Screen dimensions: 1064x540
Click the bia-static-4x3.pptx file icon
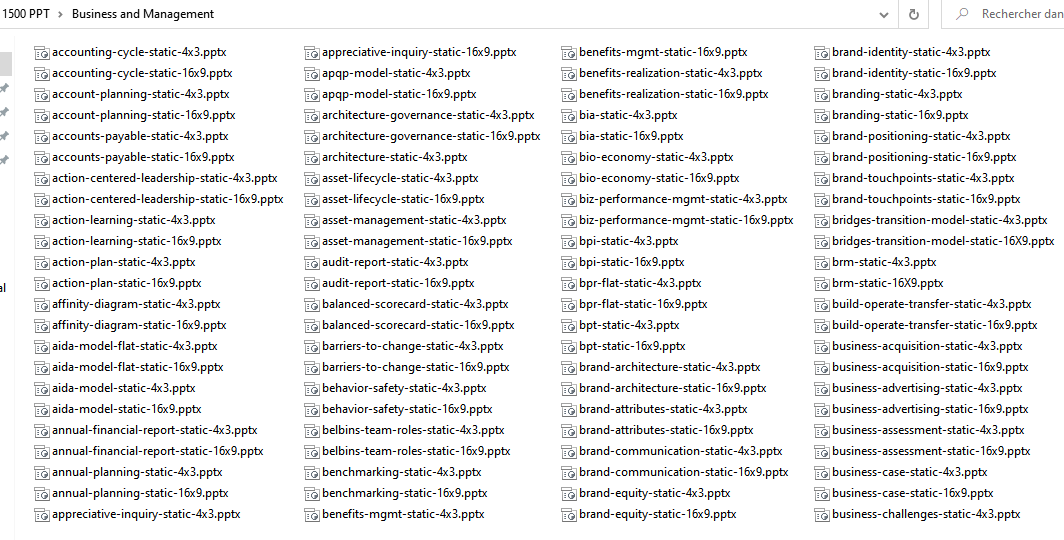click(x=569, y=116)
